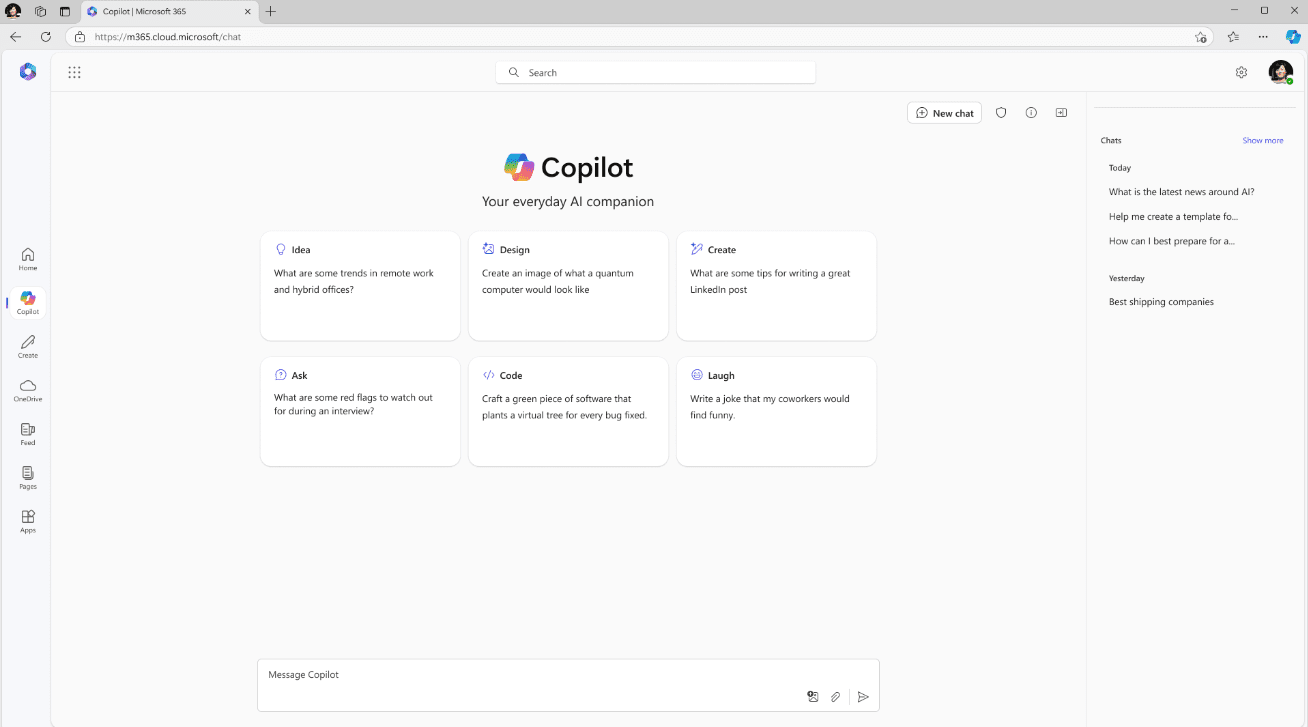Screen dimensions: 1308x727
Task: Open browser Settings and more menu
Action: pyautogui.click(x=1263, y=36)
